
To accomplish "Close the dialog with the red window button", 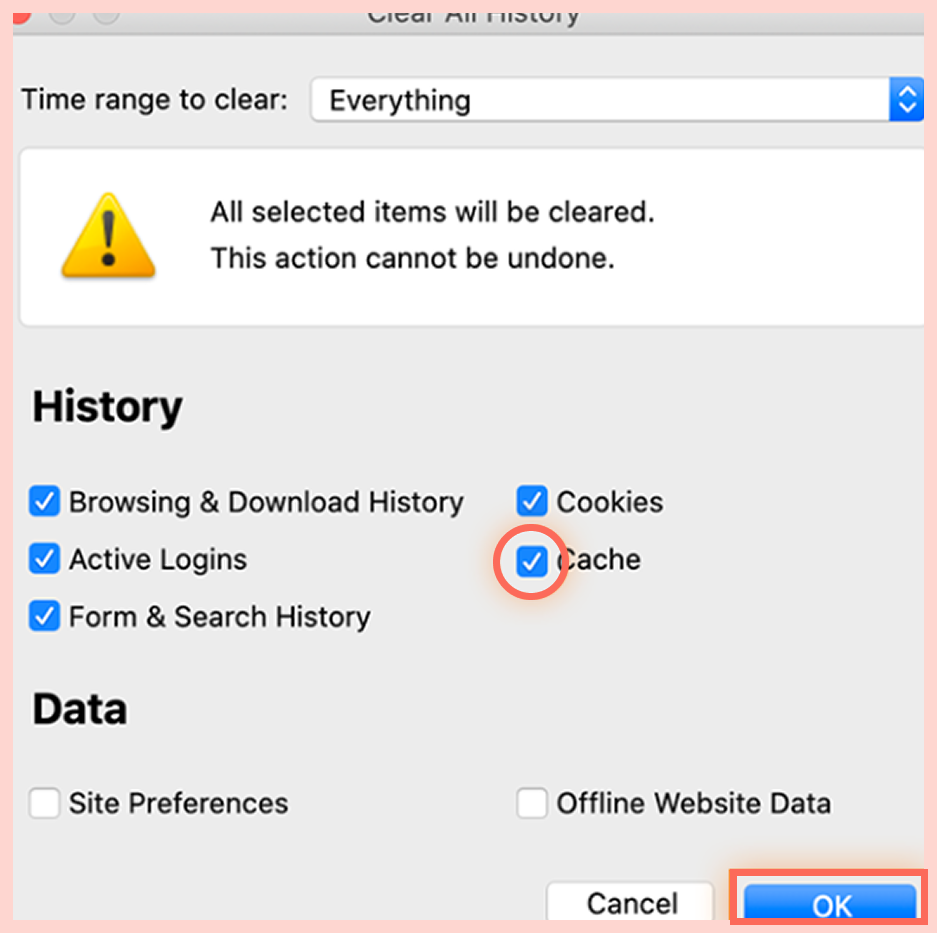I will click(x=21, y=15).
